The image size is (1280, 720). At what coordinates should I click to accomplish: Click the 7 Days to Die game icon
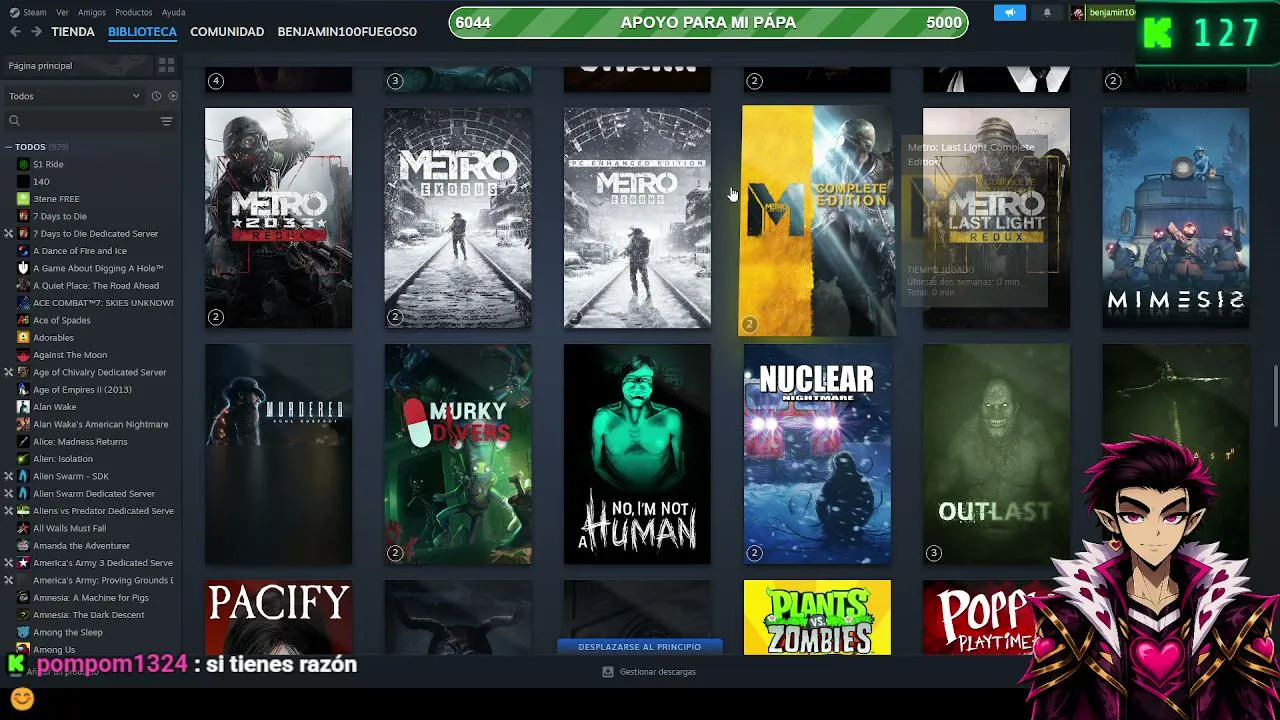23,216
